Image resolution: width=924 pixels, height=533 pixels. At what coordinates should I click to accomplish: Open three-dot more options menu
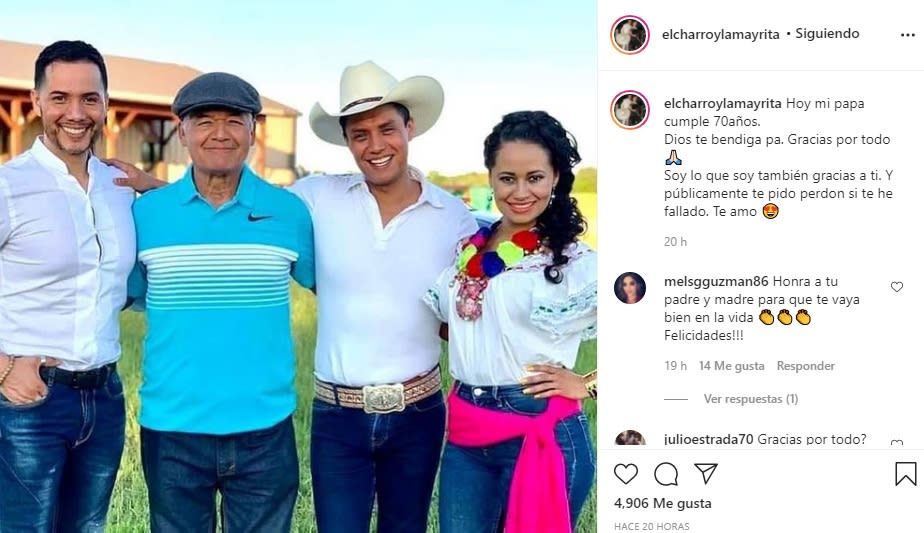click(908, 35)
